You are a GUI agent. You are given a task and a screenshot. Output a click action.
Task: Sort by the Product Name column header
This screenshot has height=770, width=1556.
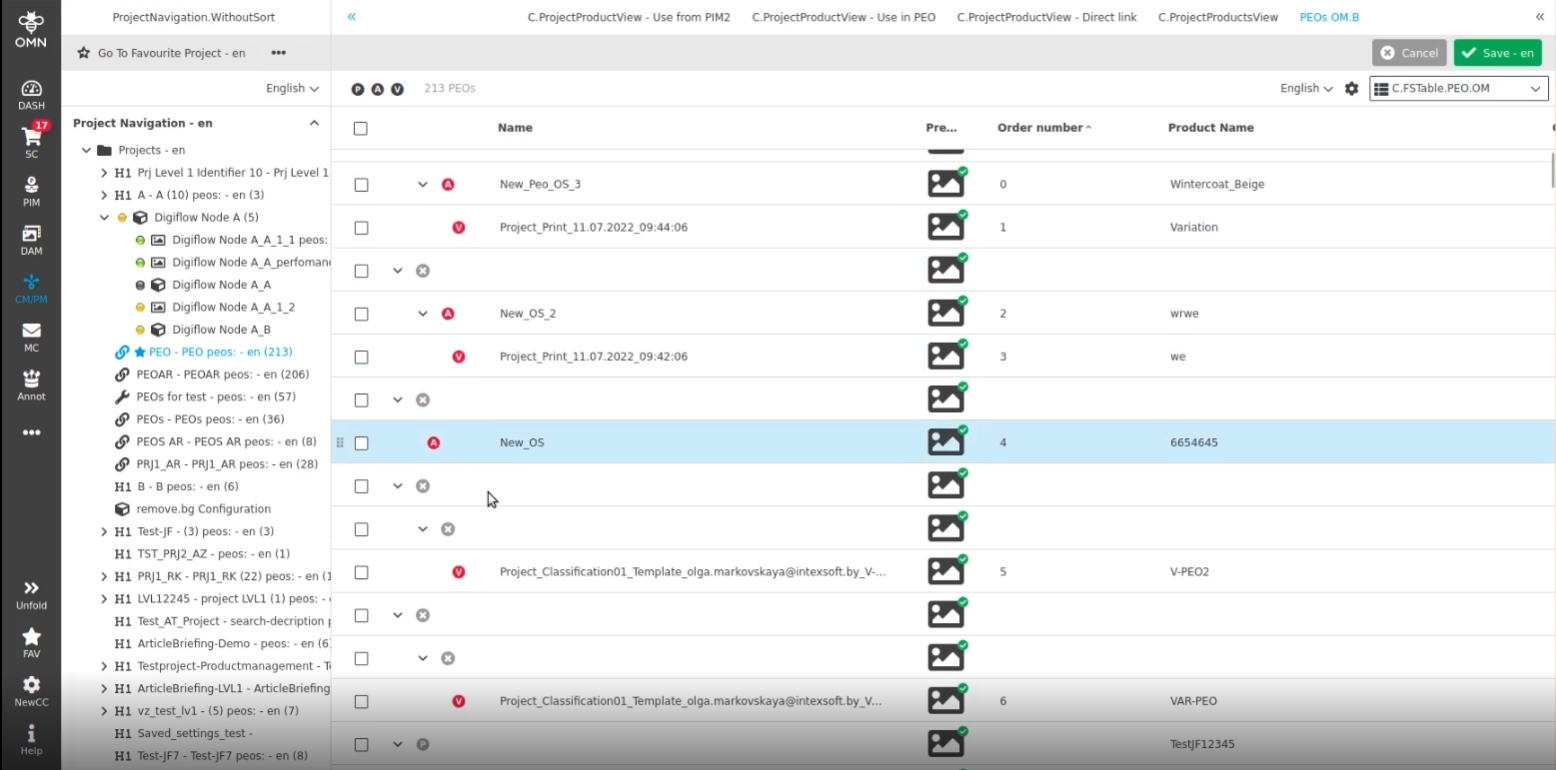(1211, 128)
